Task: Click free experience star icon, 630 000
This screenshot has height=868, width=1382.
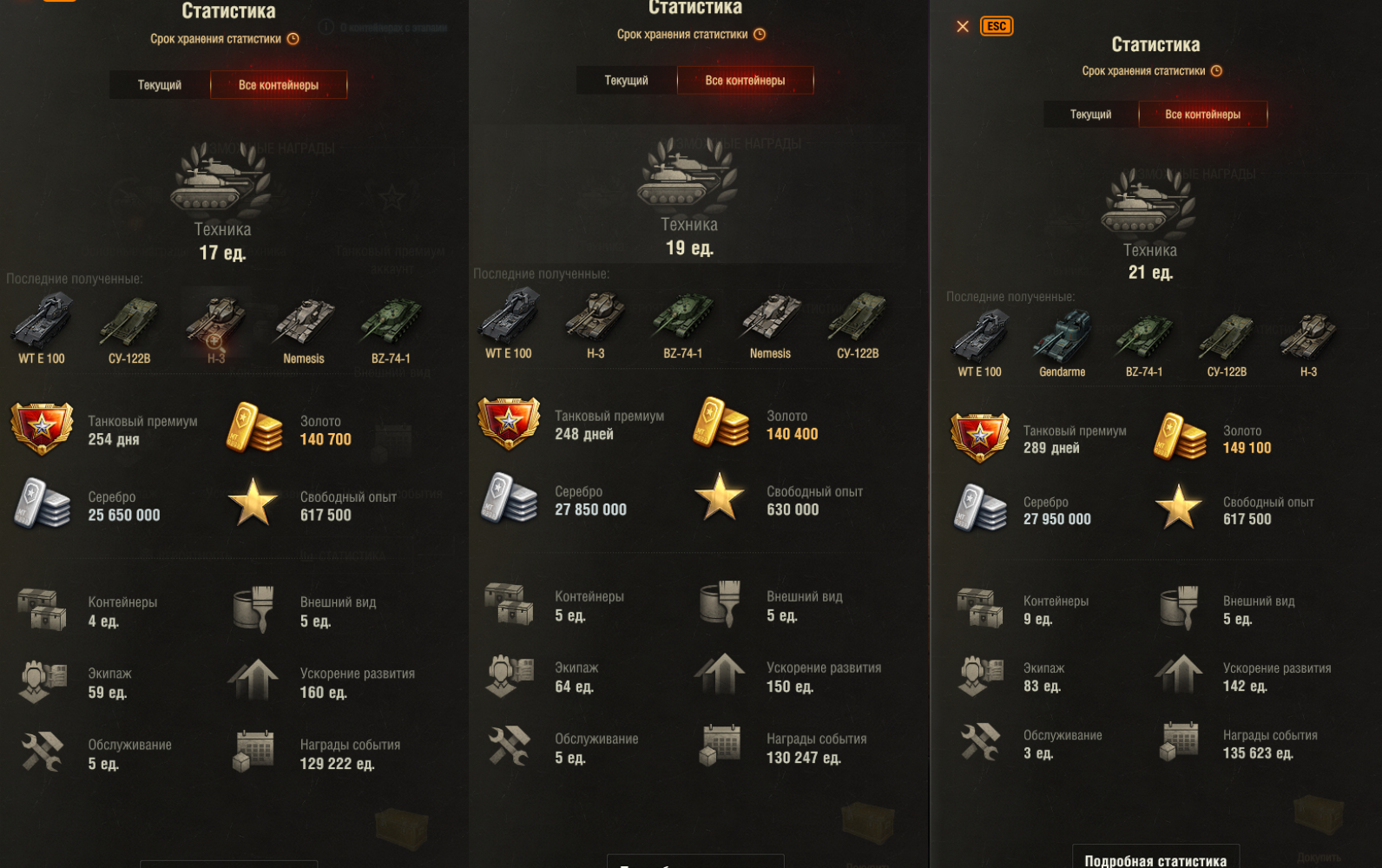Action: point(720,496)
